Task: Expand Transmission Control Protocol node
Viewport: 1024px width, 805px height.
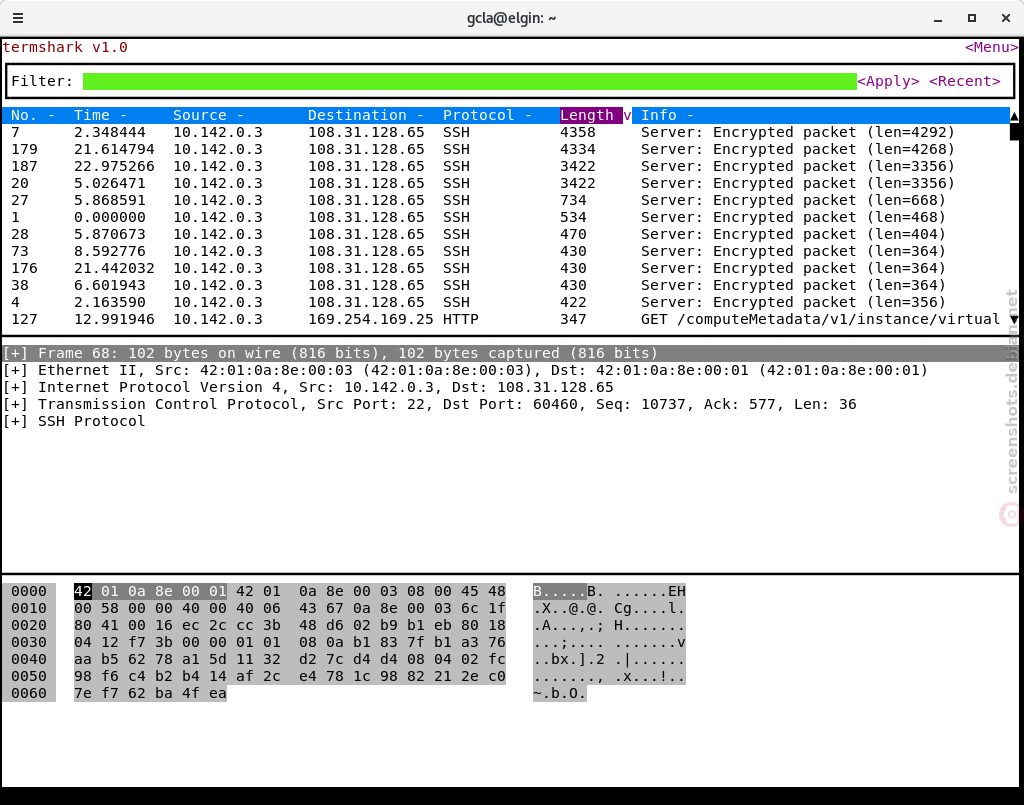Action: click(x=15, y=404)
